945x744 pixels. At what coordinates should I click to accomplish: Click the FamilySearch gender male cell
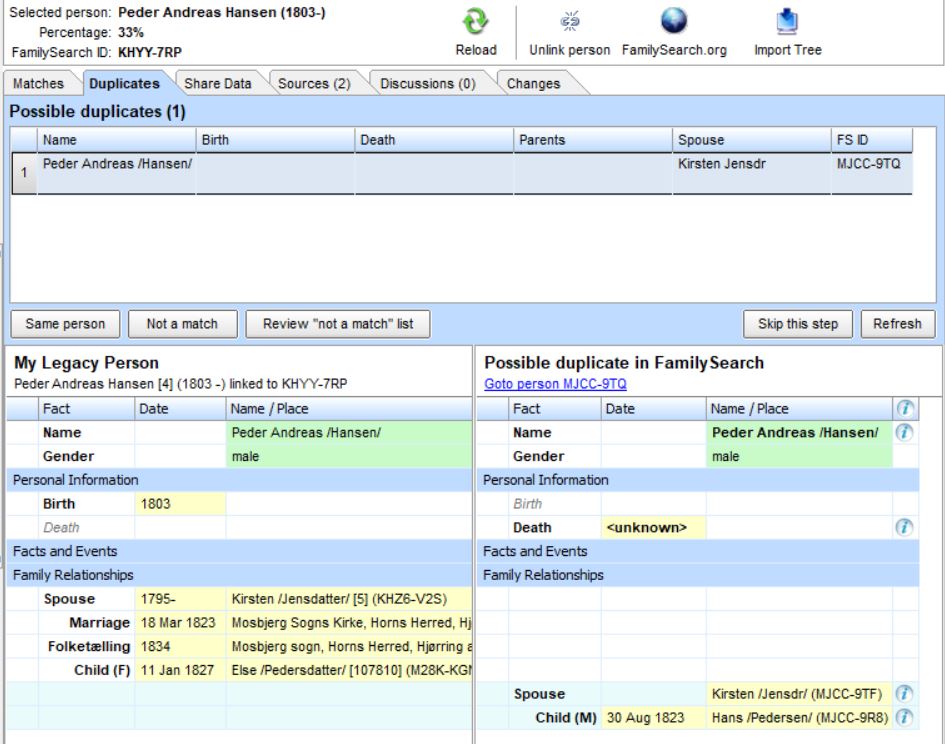(x=799, y=456)
